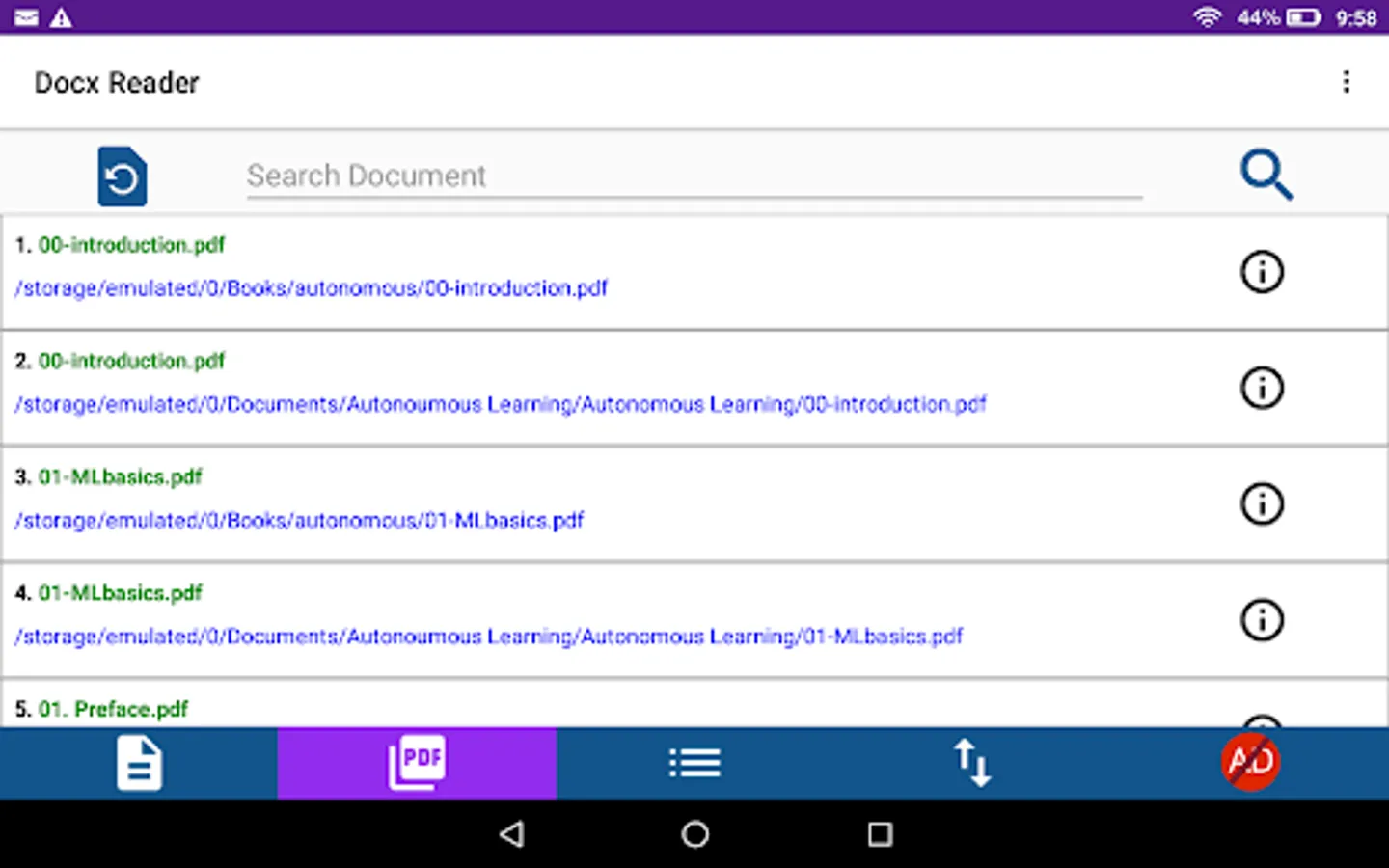This screenshot has width=1389, height=868.
Task: Focus the Search Document field
Action: (x=694, y=176)
